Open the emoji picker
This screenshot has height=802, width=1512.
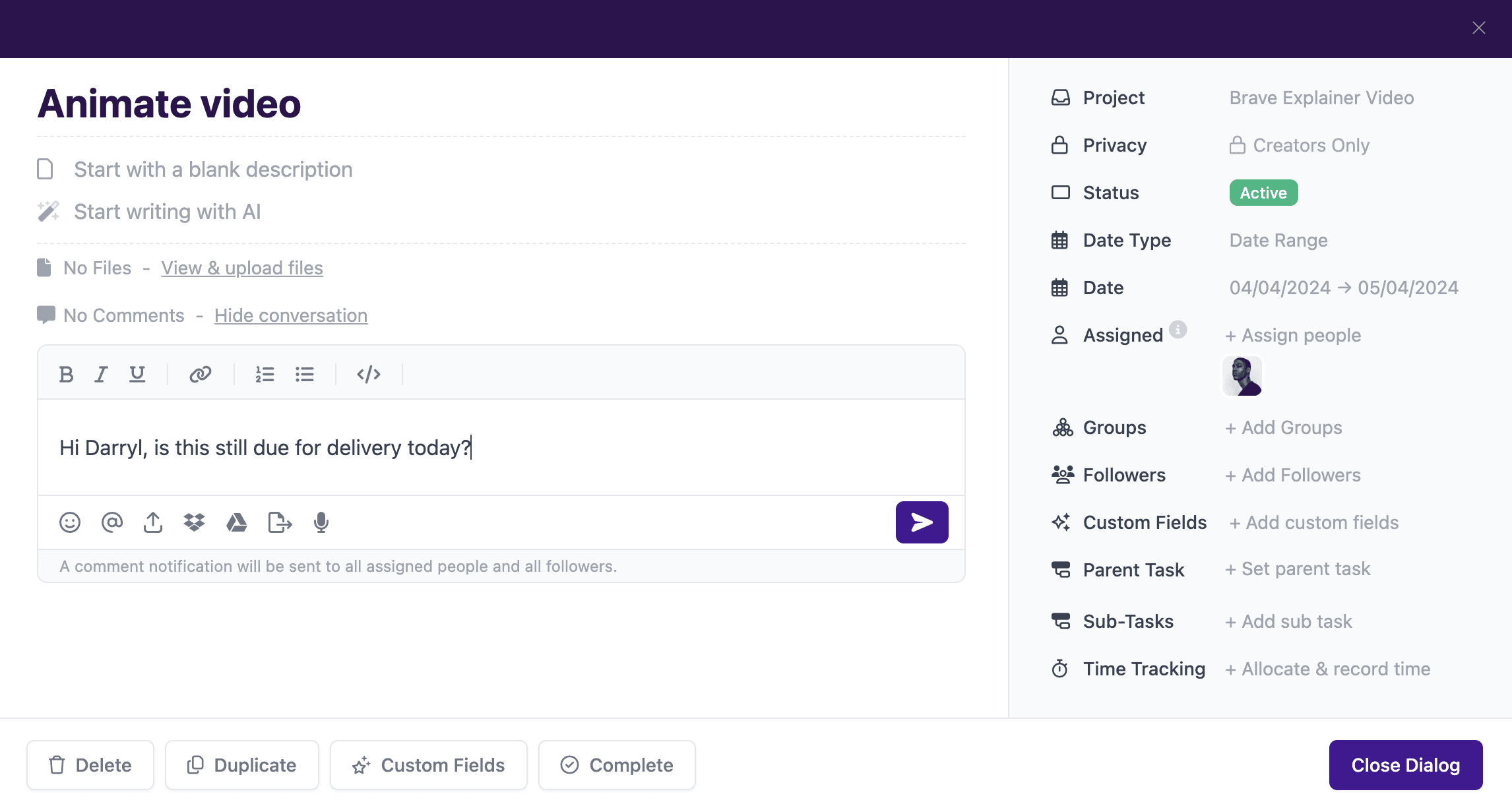70,522
